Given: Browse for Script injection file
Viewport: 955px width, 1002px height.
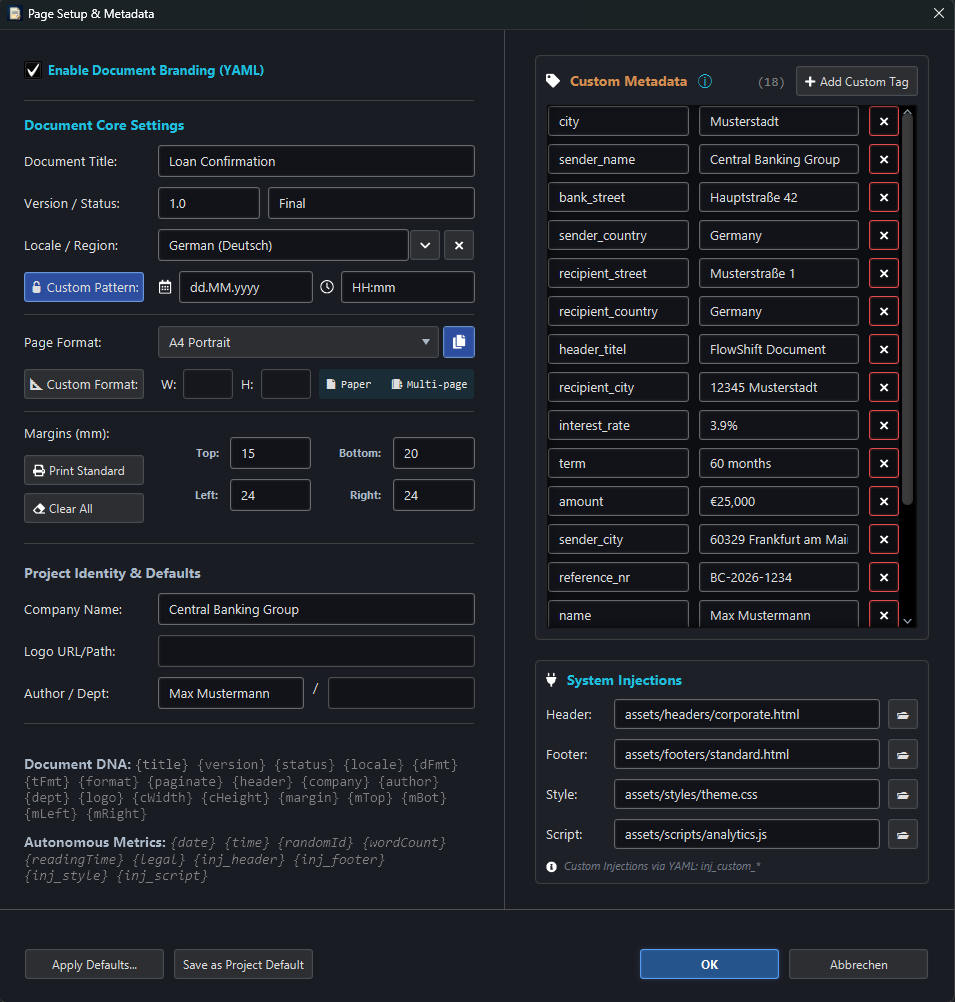Looking at the screenshot, I should click(x=903, y=835).
